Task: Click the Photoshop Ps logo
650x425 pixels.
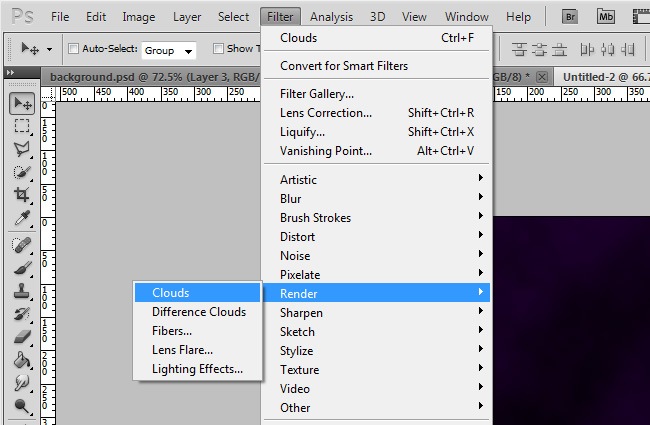Action: coord(23,17)
